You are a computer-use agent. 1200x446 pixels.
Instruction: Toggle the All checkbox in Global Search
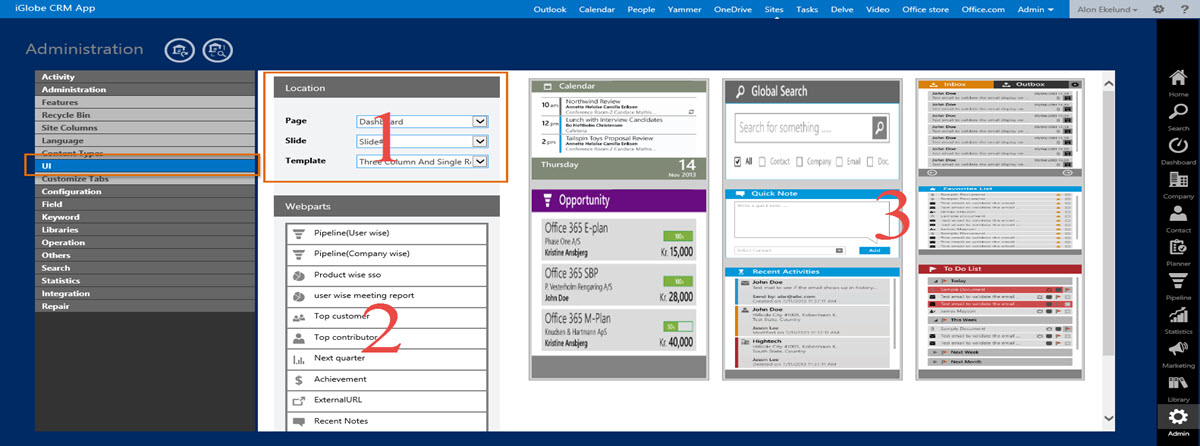click(x=738, y=161)
